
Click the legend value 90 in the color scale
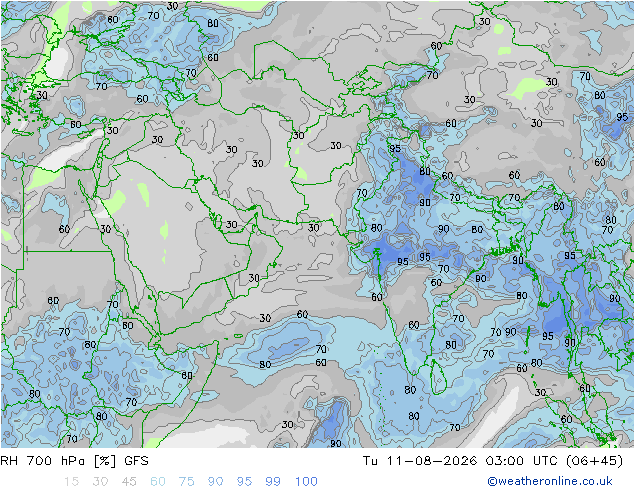215,482
